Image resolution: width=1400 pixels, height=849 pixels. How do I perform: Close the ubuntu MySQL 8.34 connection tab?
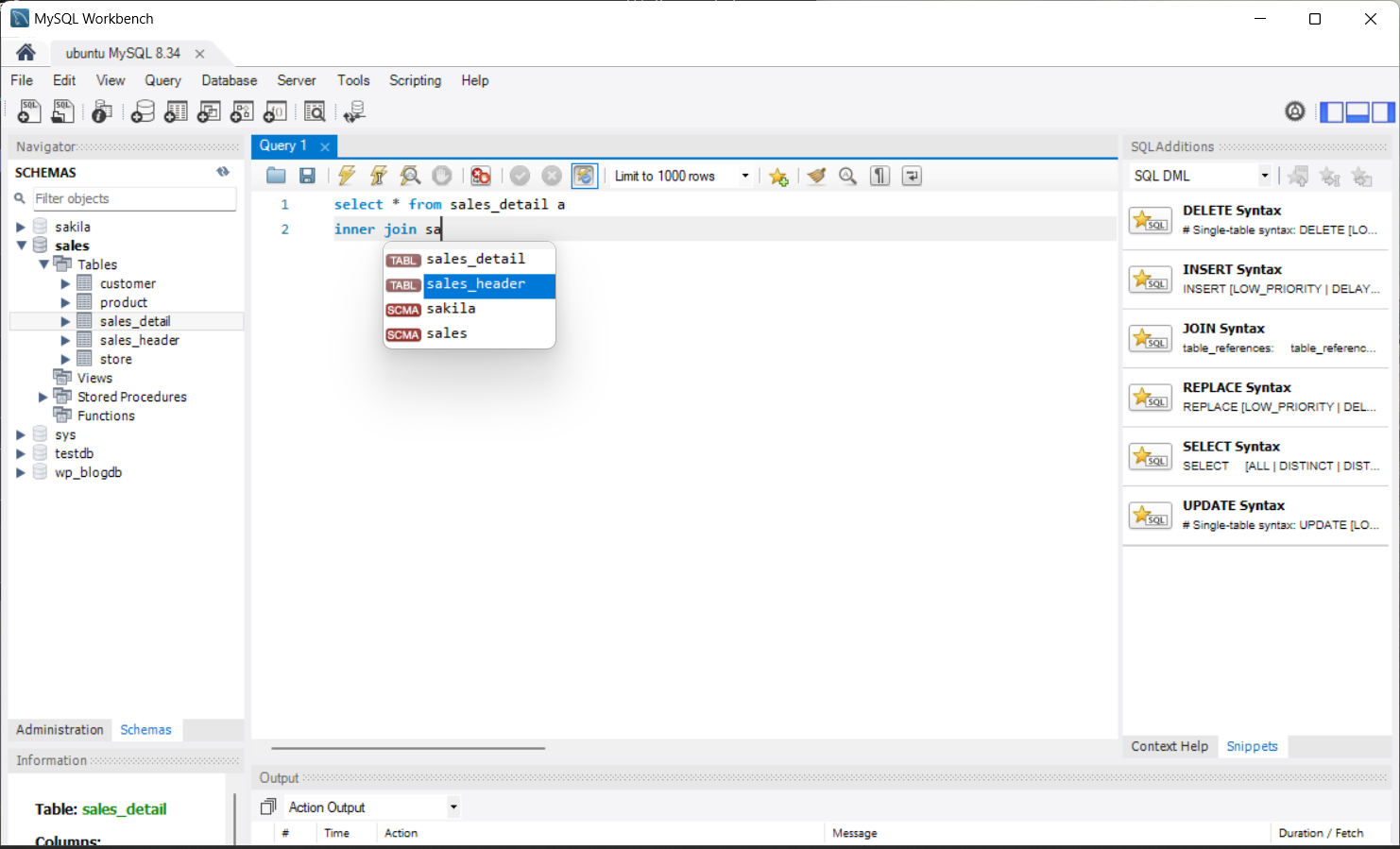click(x=199, y=54)
